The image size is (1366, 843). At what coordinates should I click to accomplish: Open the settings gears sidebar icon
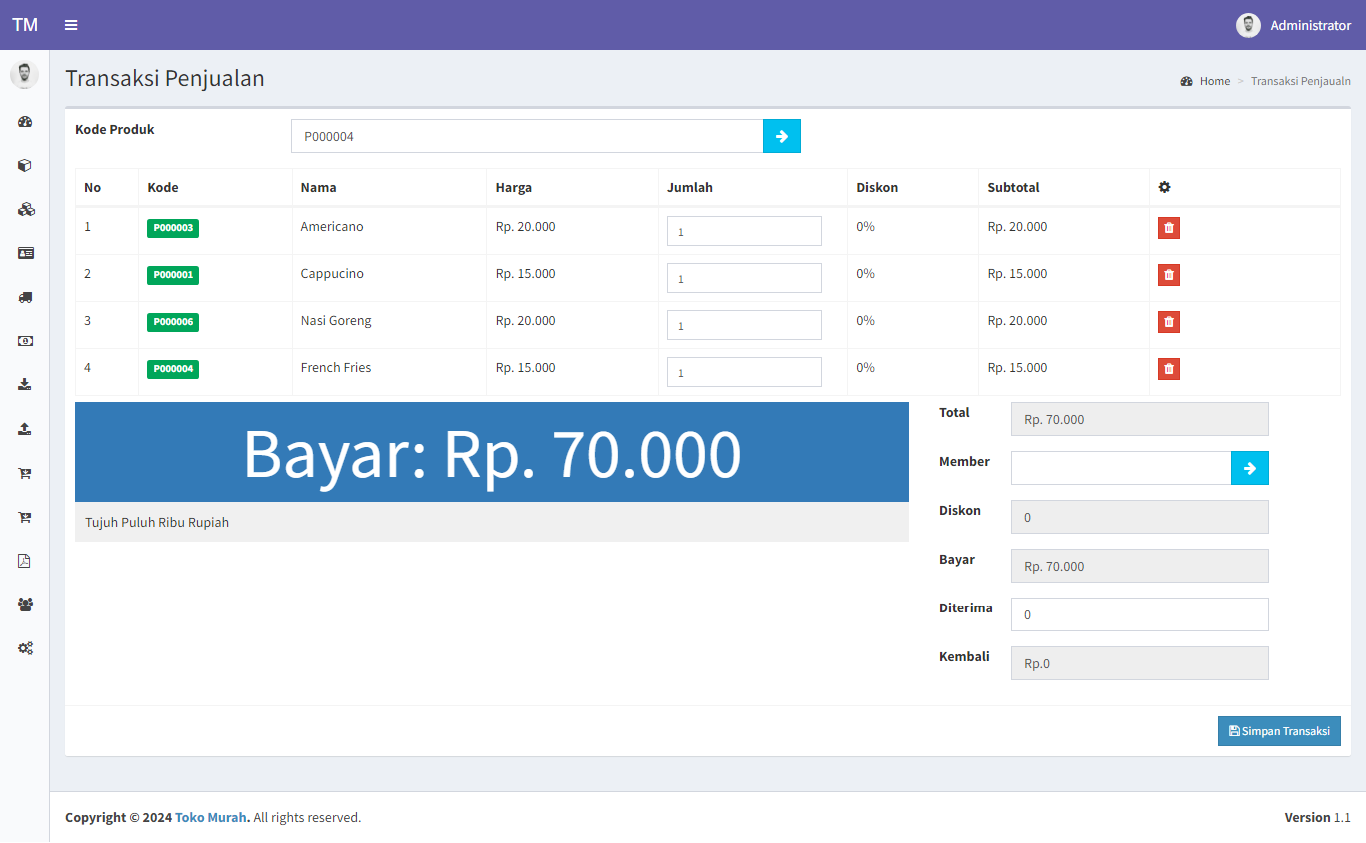tap(25, 648)
